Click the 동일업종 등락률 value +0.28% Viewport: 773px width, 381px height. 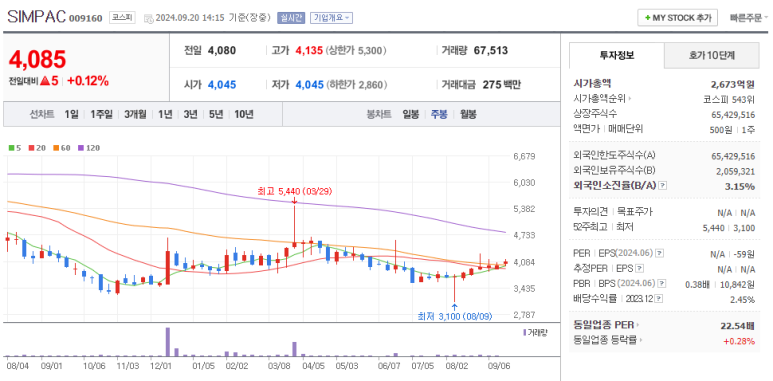coord(739,340)
